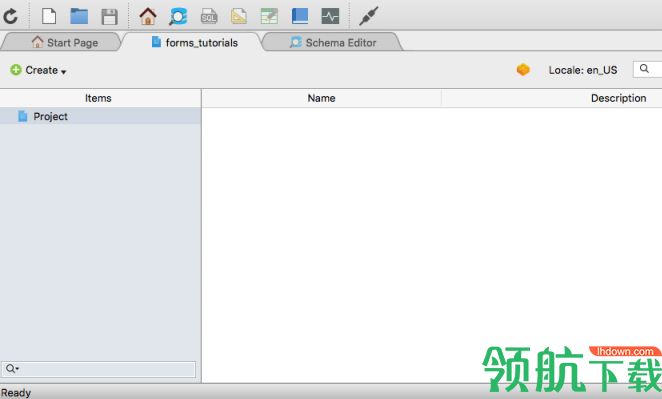Image resolution: width=662 pixels, height=399 pixels.
Task: Open the Create dropdown menu
Action: pos(38,70)
